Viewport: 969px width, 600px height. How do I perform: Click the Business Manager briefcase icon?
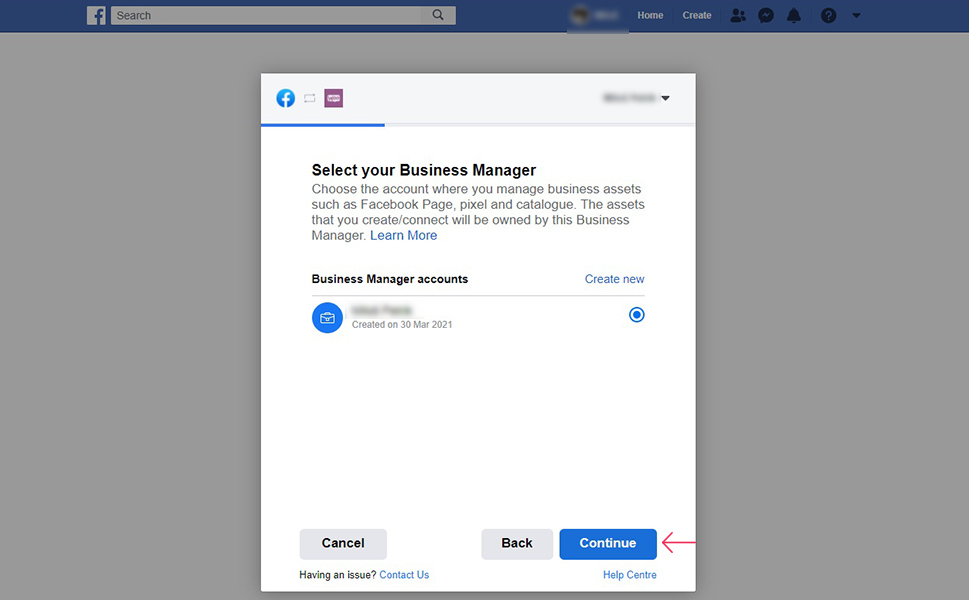click(x=328, y=318)
